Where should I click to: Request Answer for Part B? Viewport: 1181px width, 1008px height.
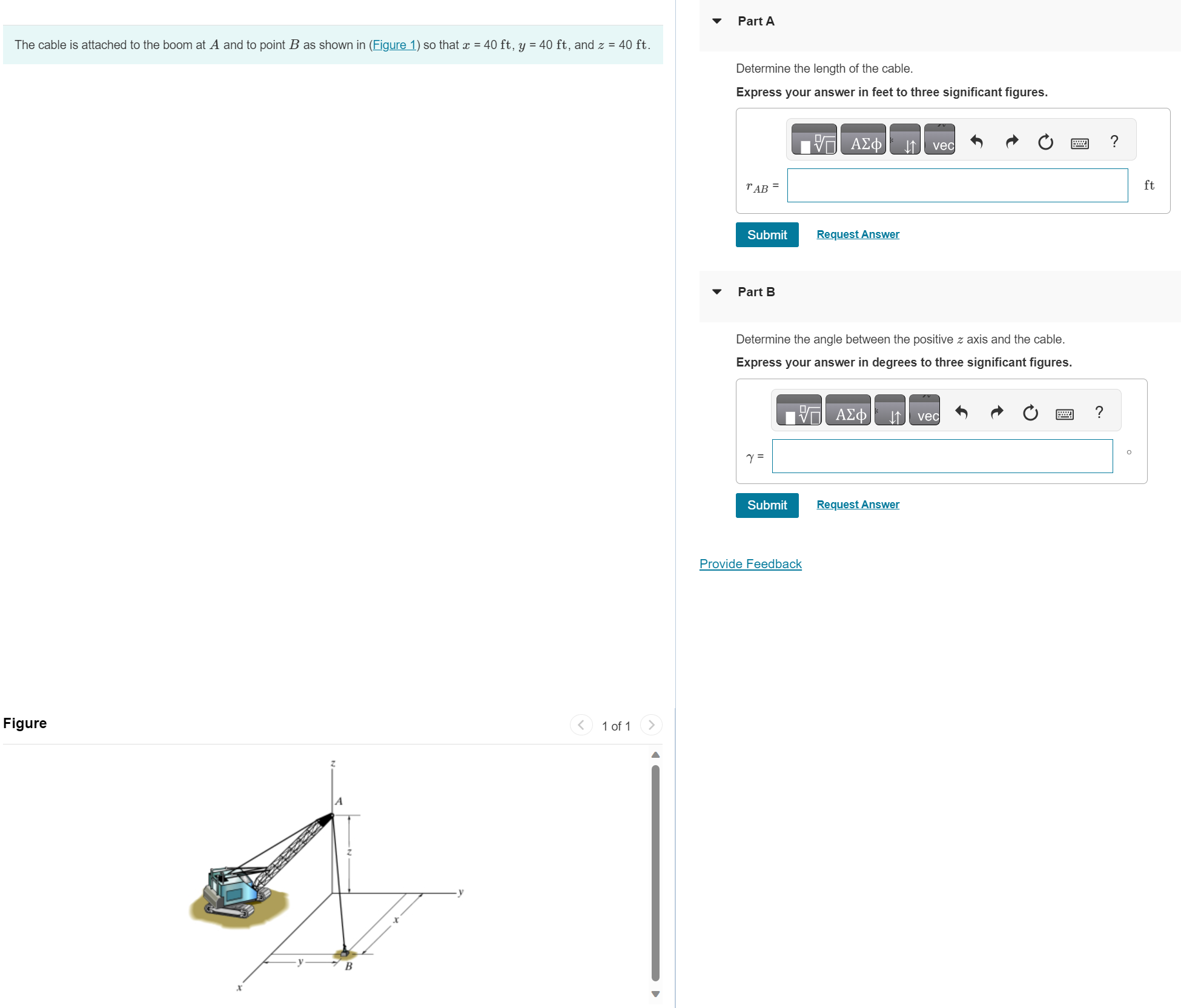point(858,505)
